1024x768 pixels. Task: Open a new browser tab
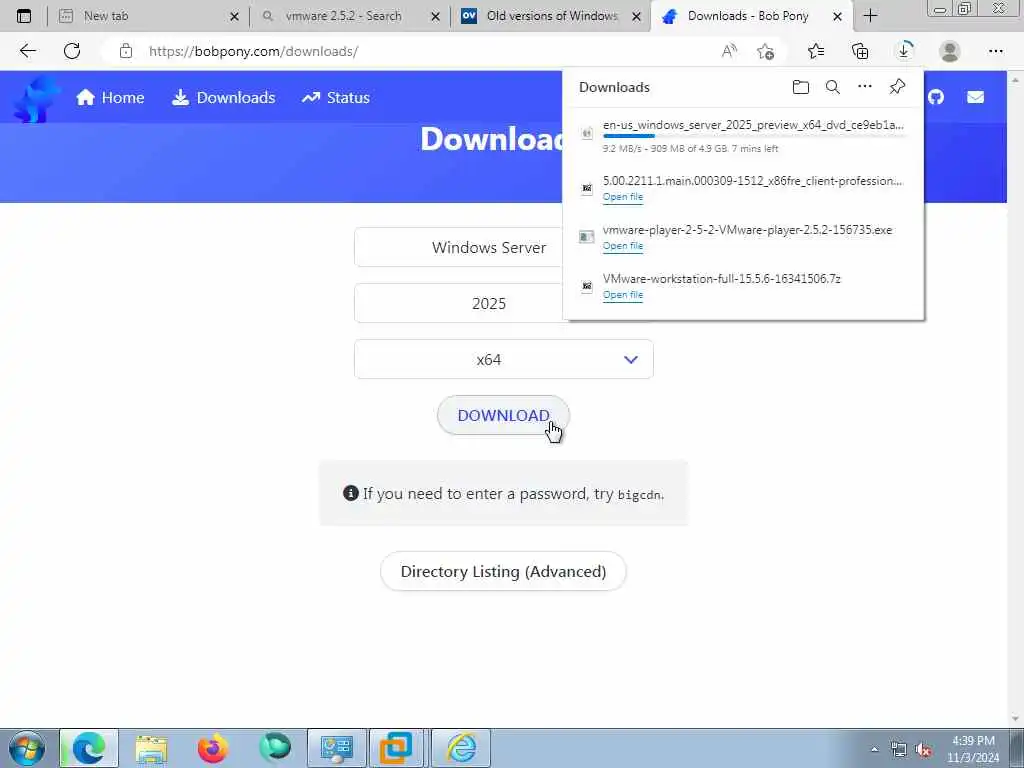[870, 16]
